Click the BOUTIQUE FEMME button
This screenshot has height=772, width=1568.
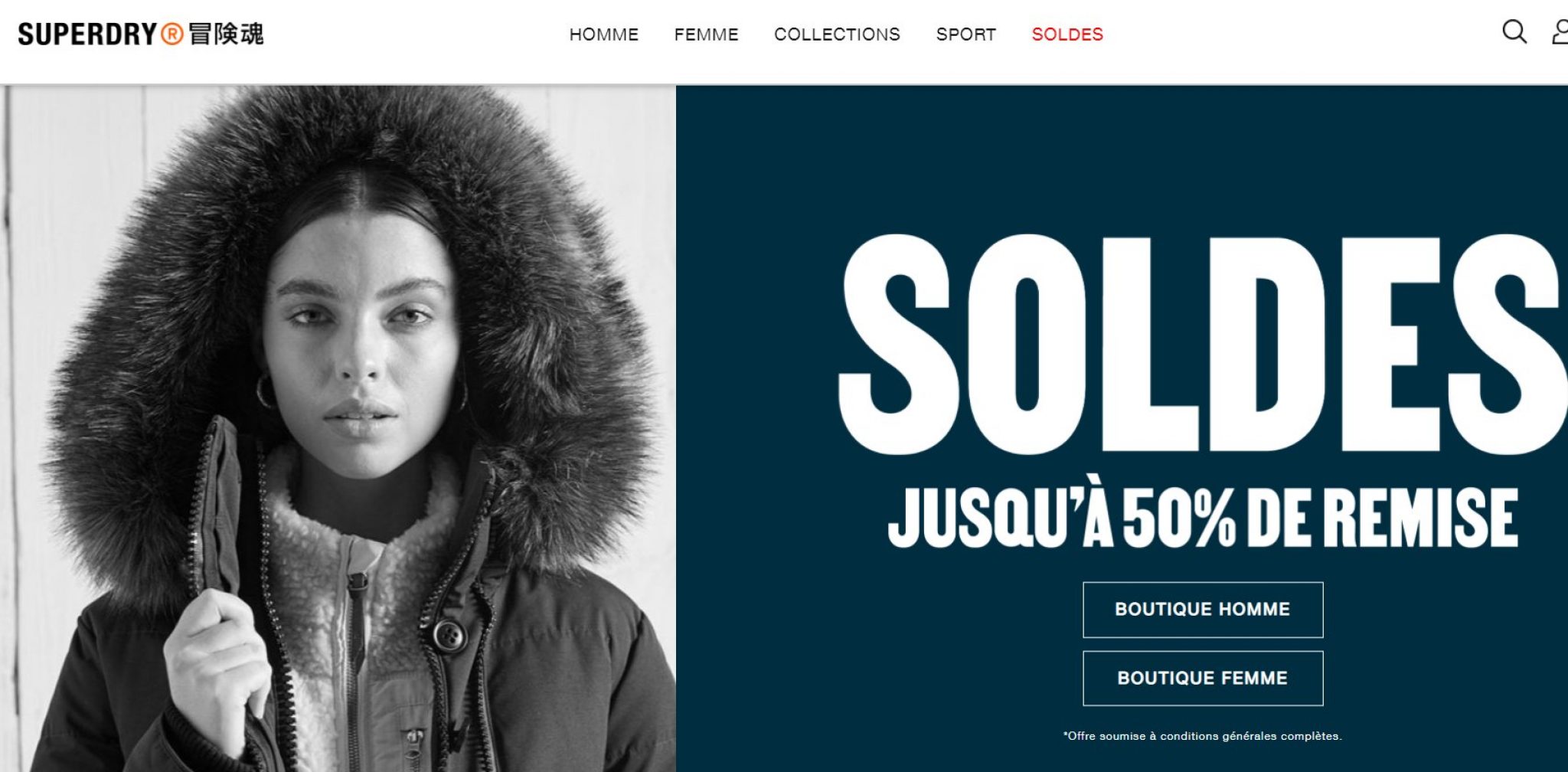point(1203,679)
